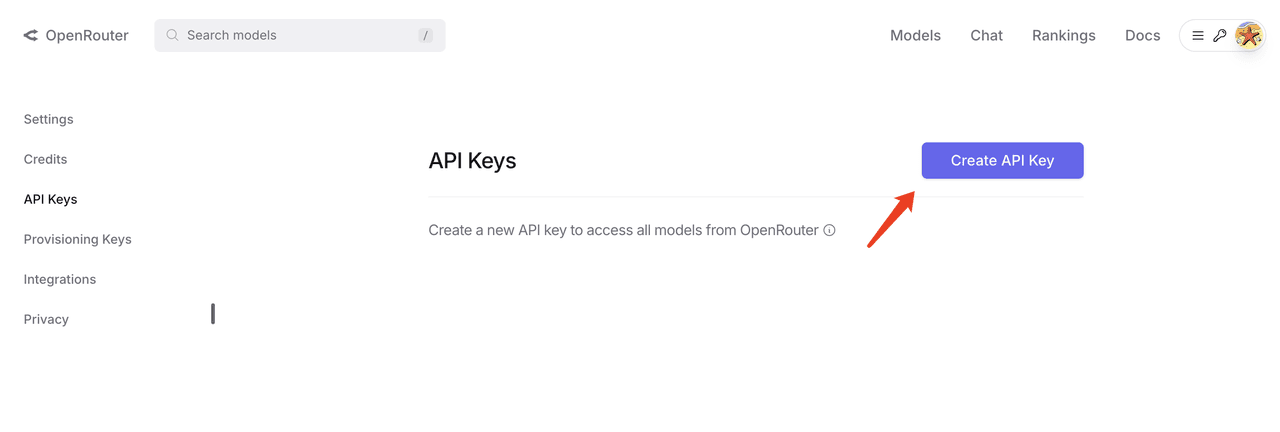Open Provisioning Keys in the sidebar
Screen dimensions: 1280x432
tap(78, 239)
